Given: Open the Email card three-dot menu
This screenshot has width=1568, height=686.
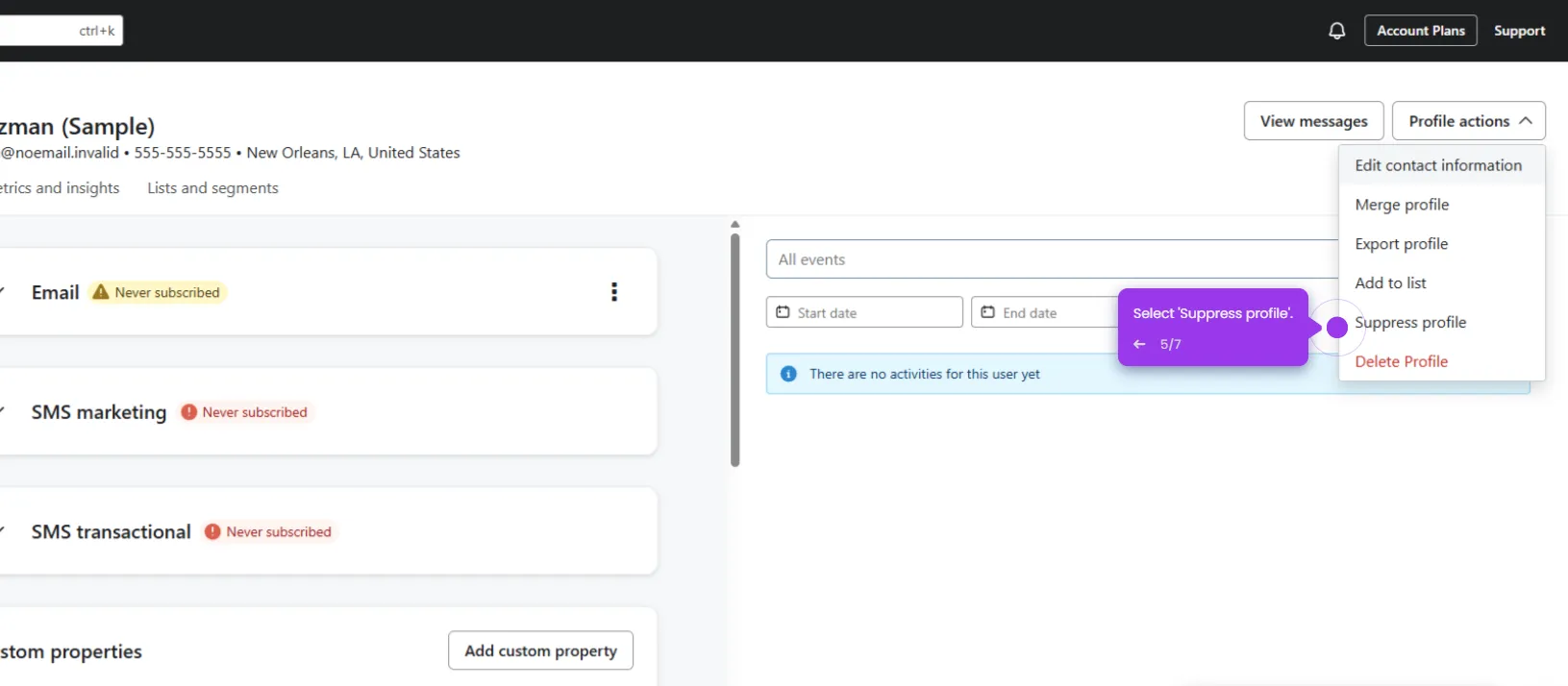Looking at the screenshot, I should 614,292.
